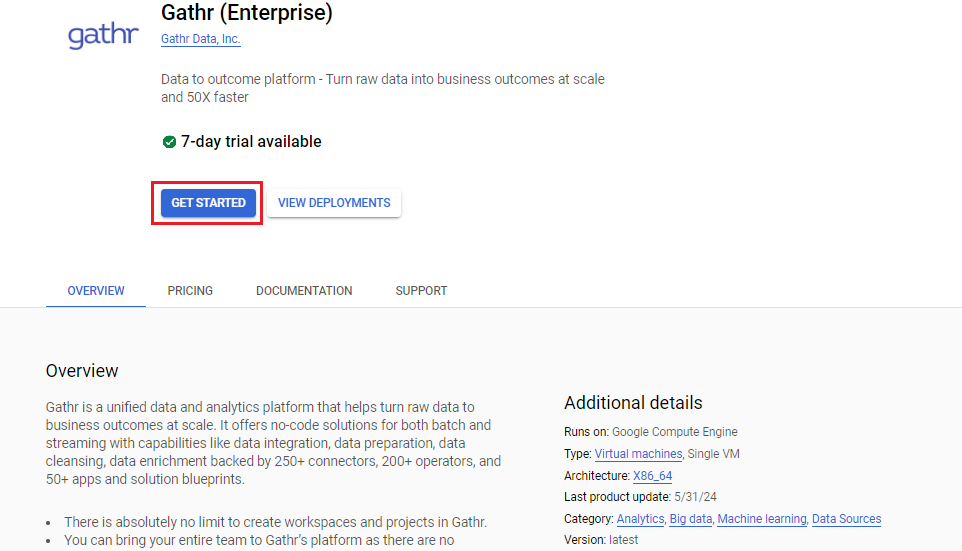Switch to the PRICING tab
The width and height of the screenshot is (962, 551).
point(190,291)
